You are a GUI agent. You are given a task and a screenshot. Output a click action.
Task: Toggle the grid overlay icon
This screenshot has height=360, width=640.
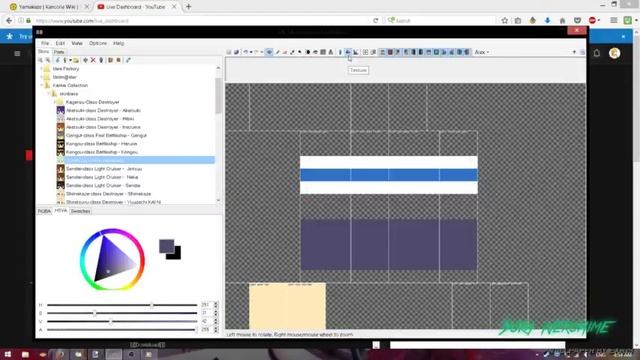tap(365, 52)
